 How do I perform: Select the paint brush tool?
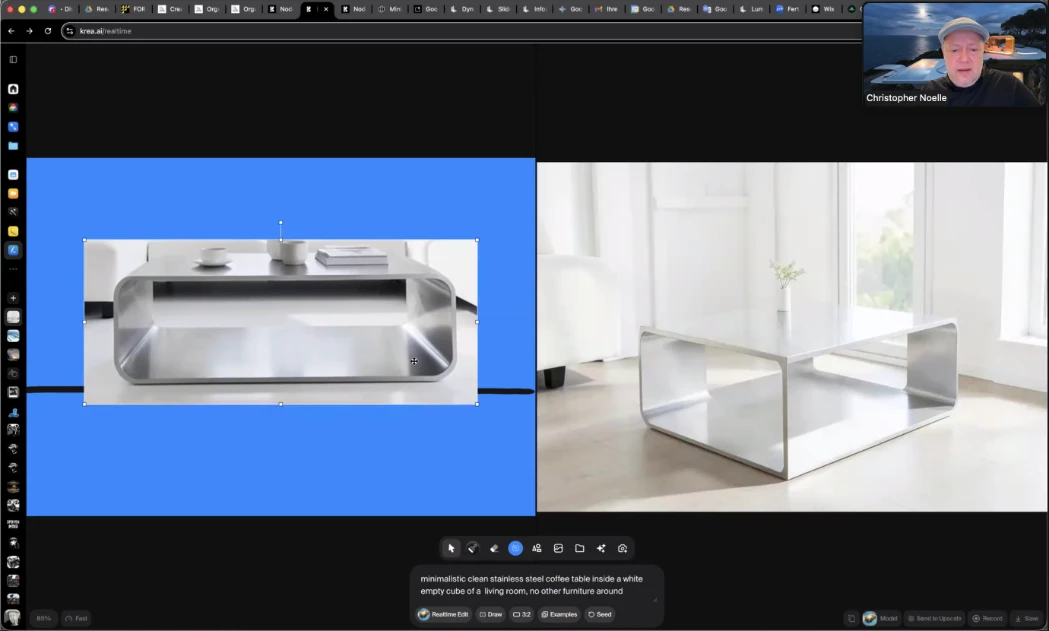click(473, 548)
